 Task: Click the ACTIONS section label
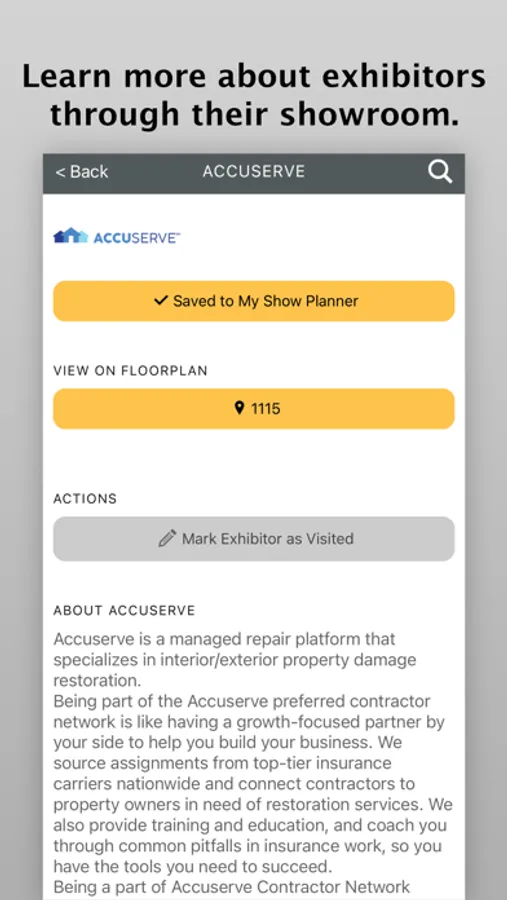85,499
